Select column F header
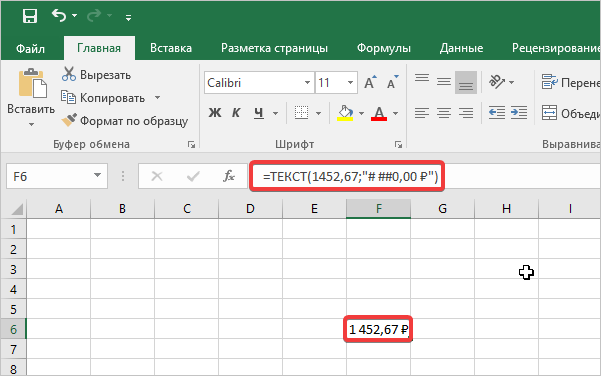Image resolution: width=601 pixels, height=376 pixels. coord(378,209)
